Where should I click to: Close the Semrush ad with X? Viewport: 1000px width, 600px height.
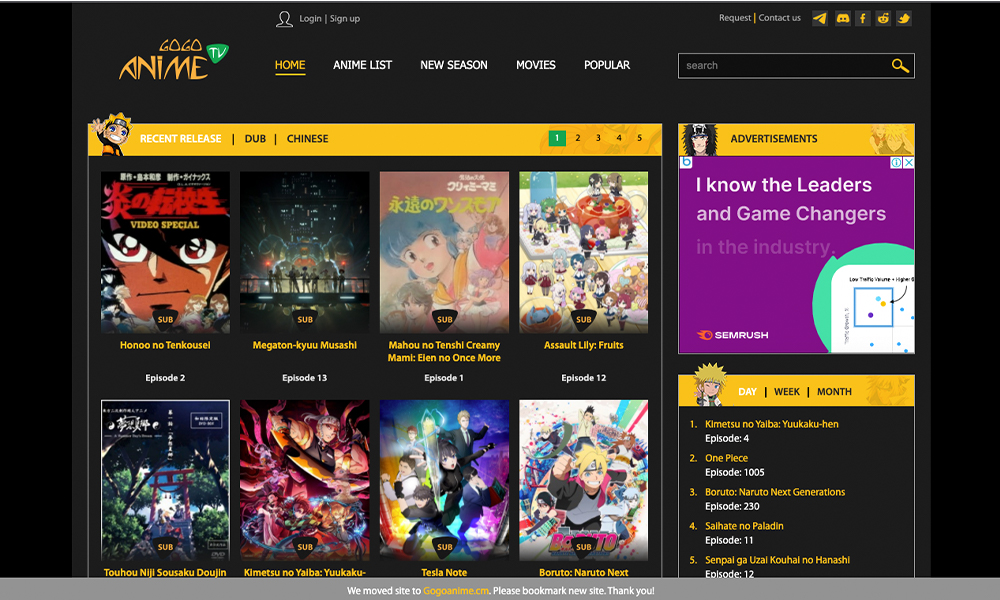coord(909,163)
